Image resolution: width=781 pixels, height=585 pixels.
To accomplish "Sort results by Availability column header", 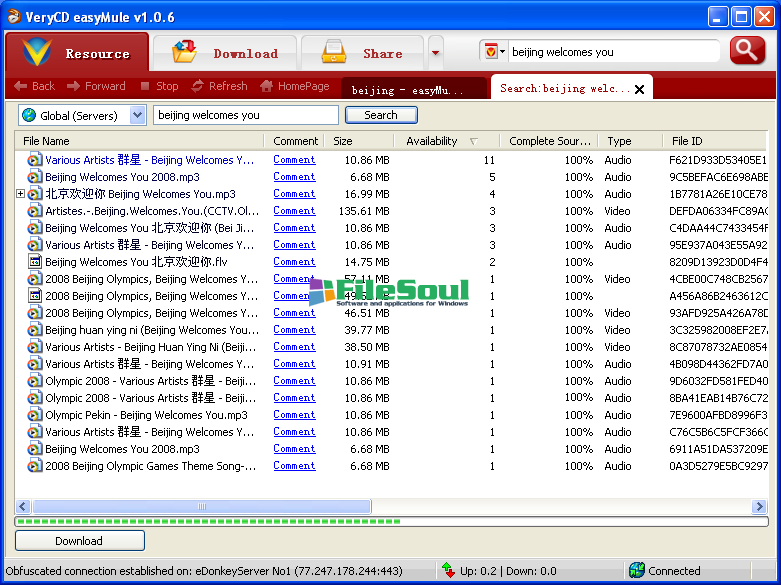I will pos(432,141).
